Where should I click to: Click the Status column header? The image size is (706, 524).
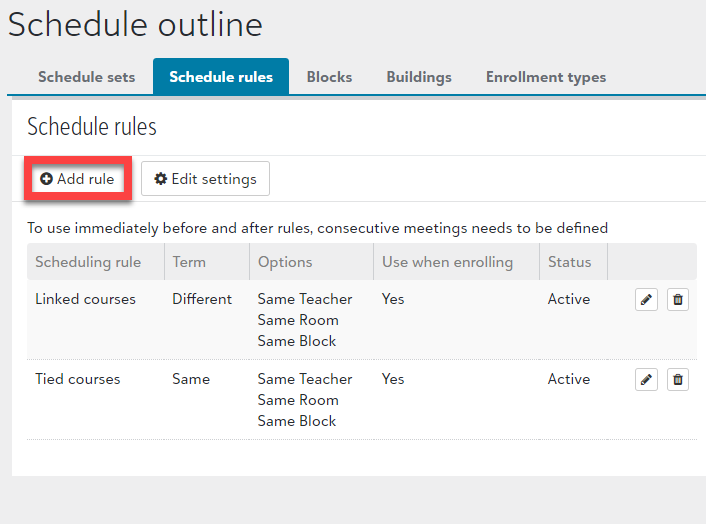(x=569, y=262)
